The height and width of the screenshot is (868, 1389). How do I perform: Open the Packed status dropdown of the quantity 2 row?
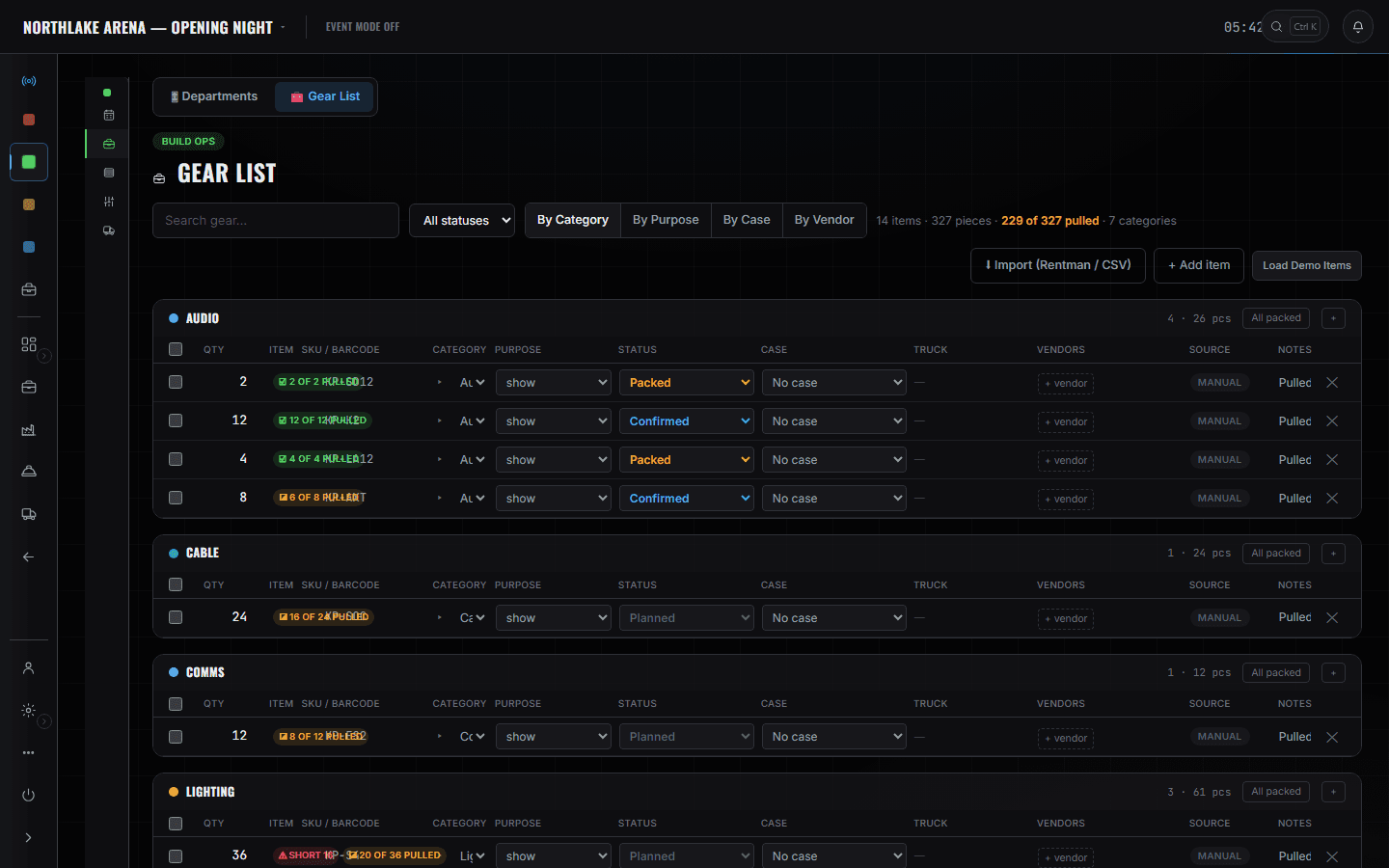[686, 383]
